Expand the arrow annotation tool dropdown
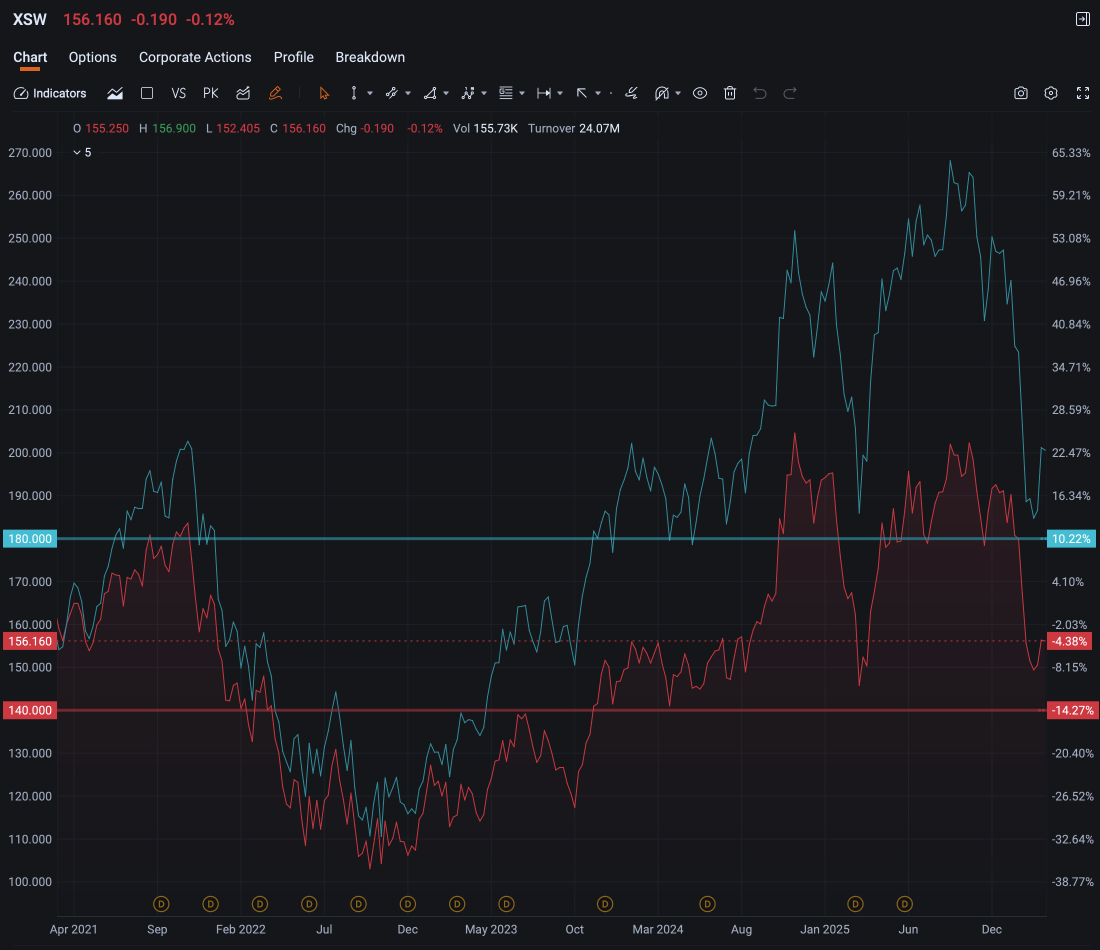1100x950 pixels. 598,93
